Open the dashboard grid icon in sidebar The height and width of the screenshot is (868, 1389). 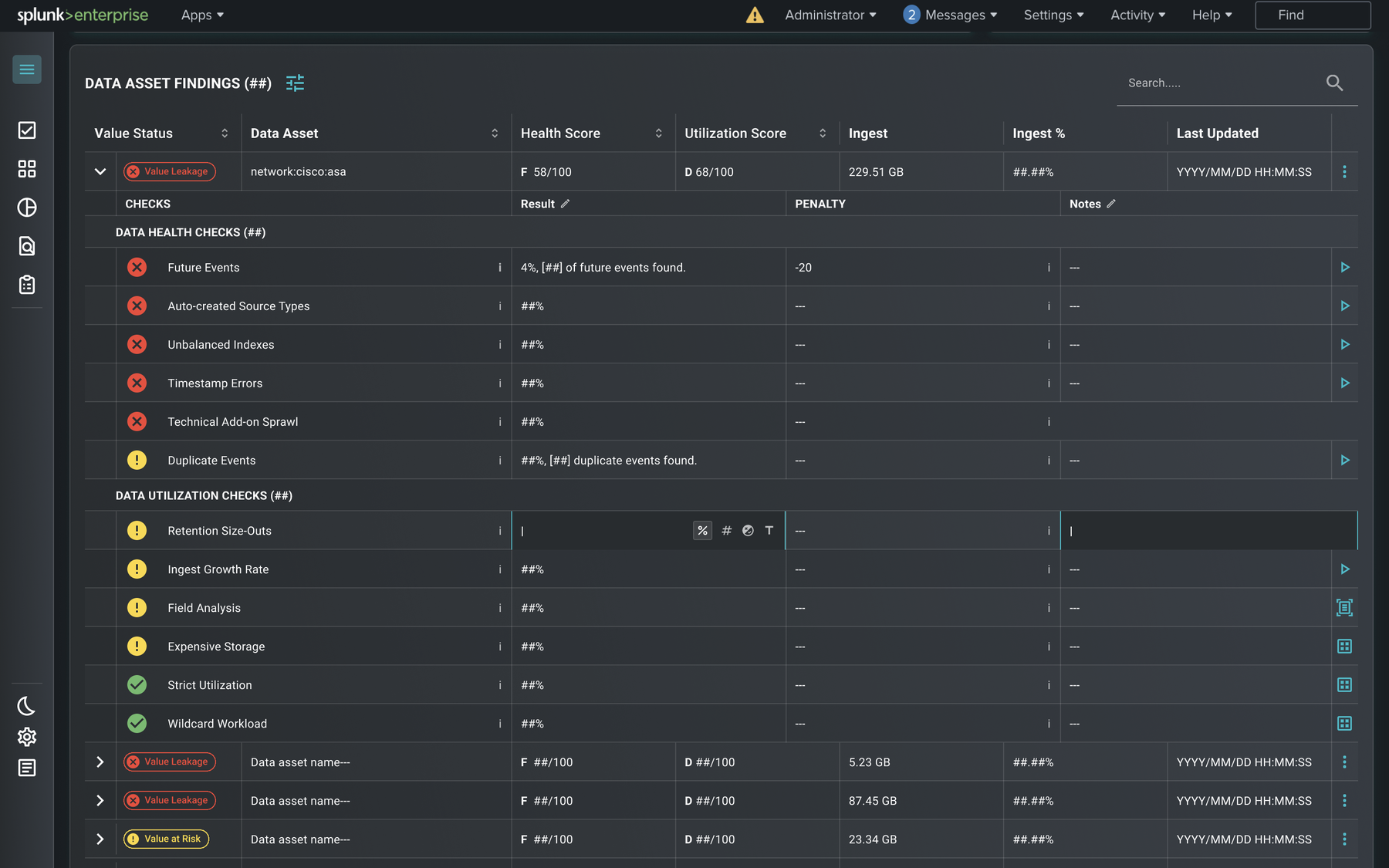(27, 169)
